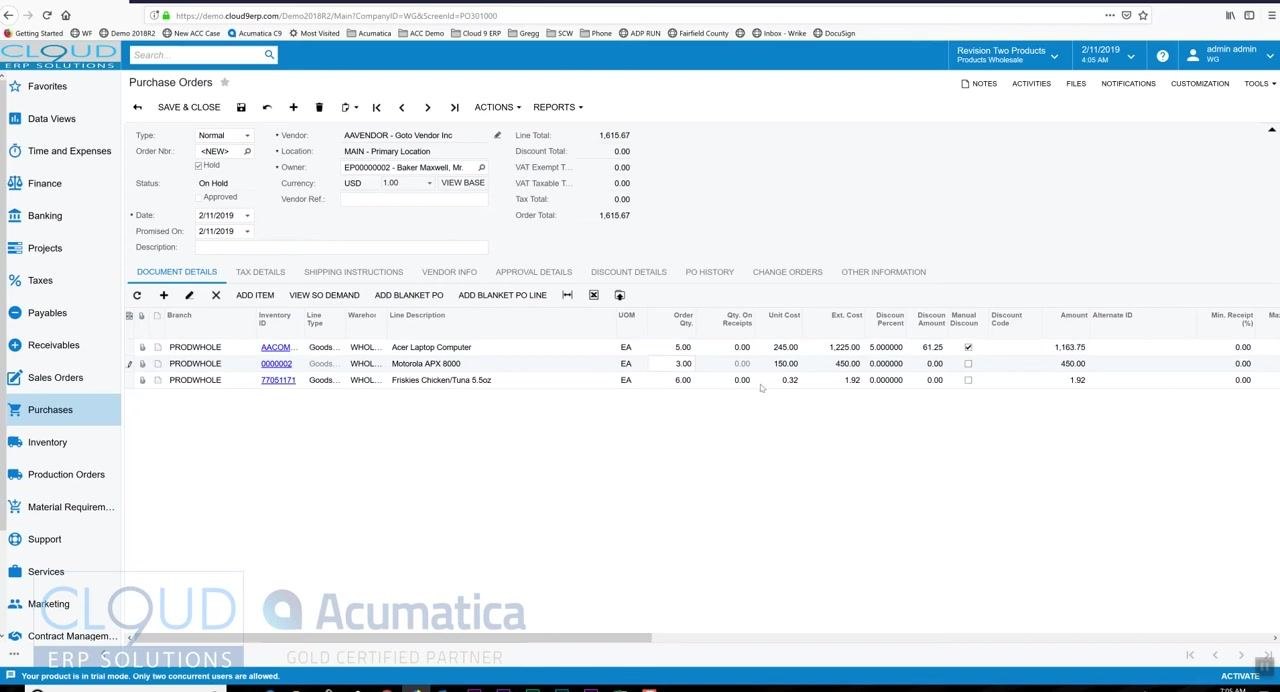This screenshot has height=692, width=1280.
Task: Click the search magnifier icon
Action: [x=269, y=55]
